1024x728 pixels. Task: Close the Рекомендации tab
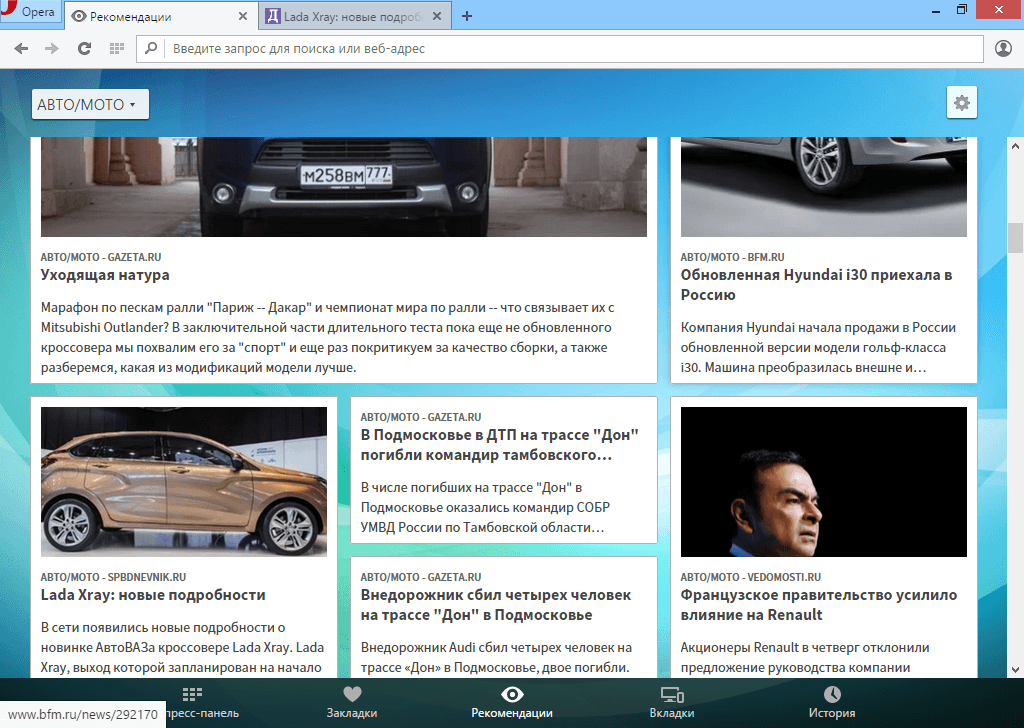pos(243,16)
